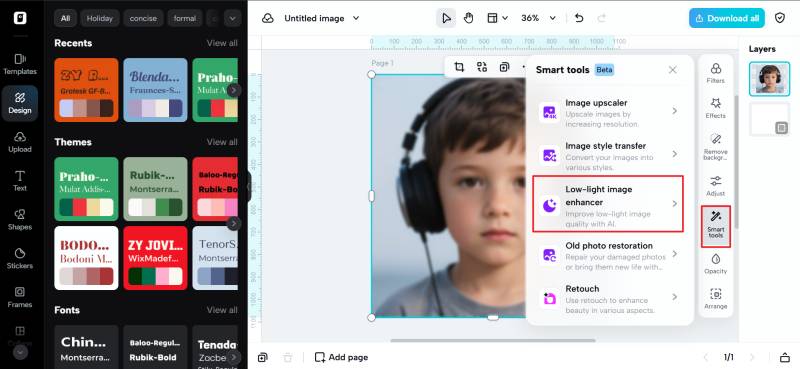Click the undo arrow

point(579,18)
